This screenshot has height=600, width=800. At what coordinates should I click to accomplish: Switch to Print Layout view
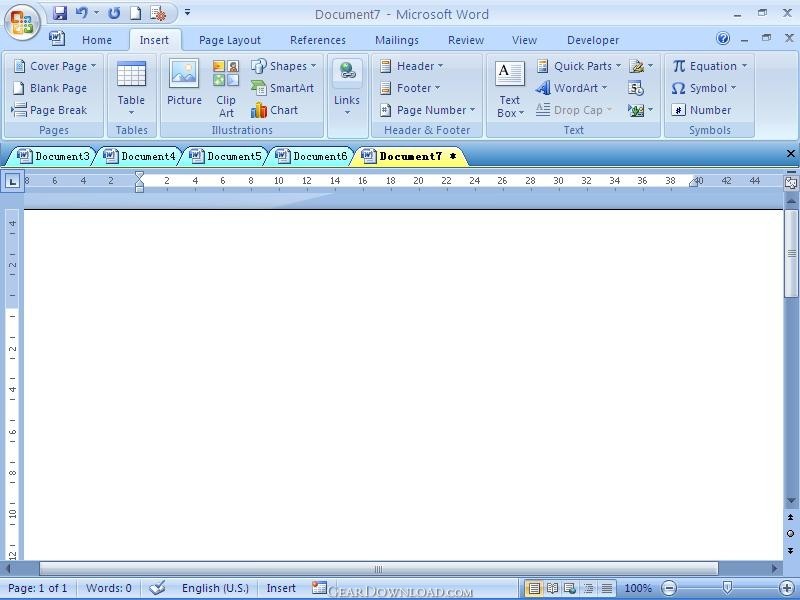[x=533, y=588]
